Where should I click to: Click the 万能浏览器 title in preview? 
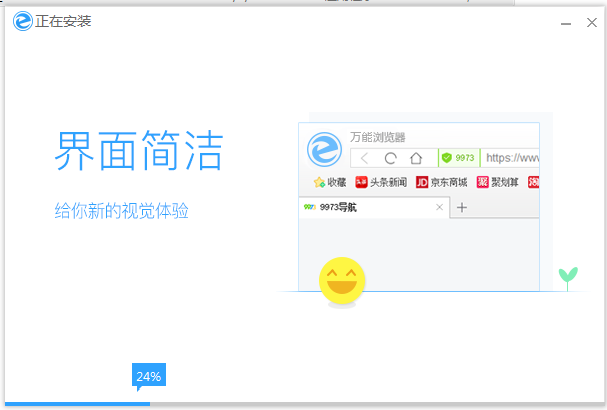(377, 137)
